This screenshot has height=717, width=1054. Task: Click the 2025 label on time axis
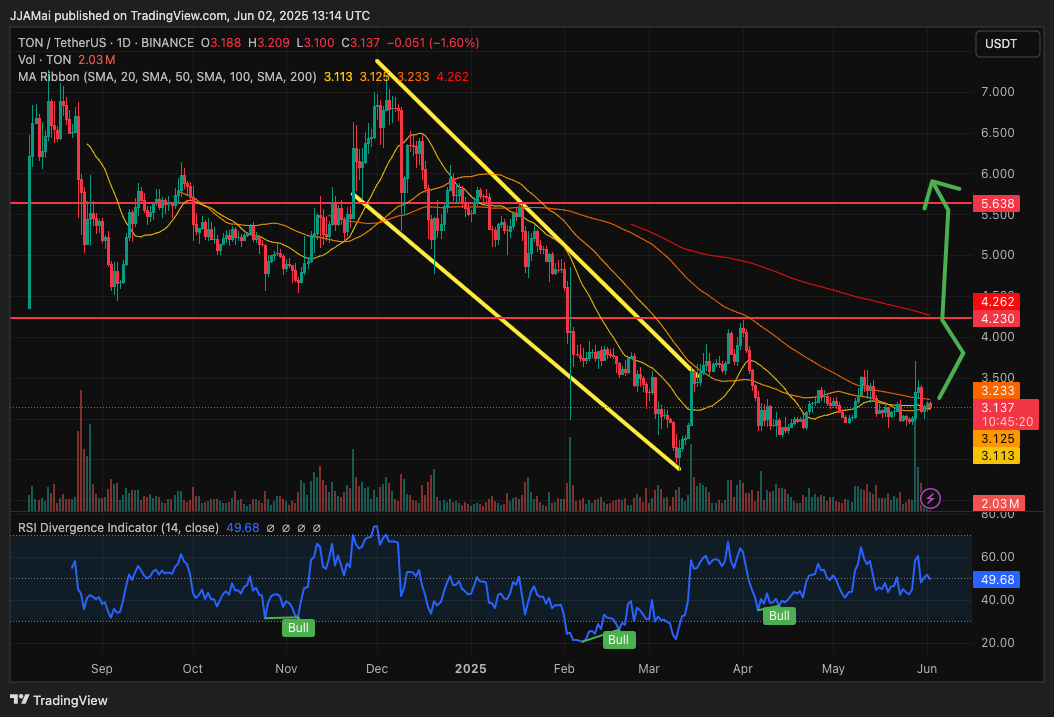(468, 669)
